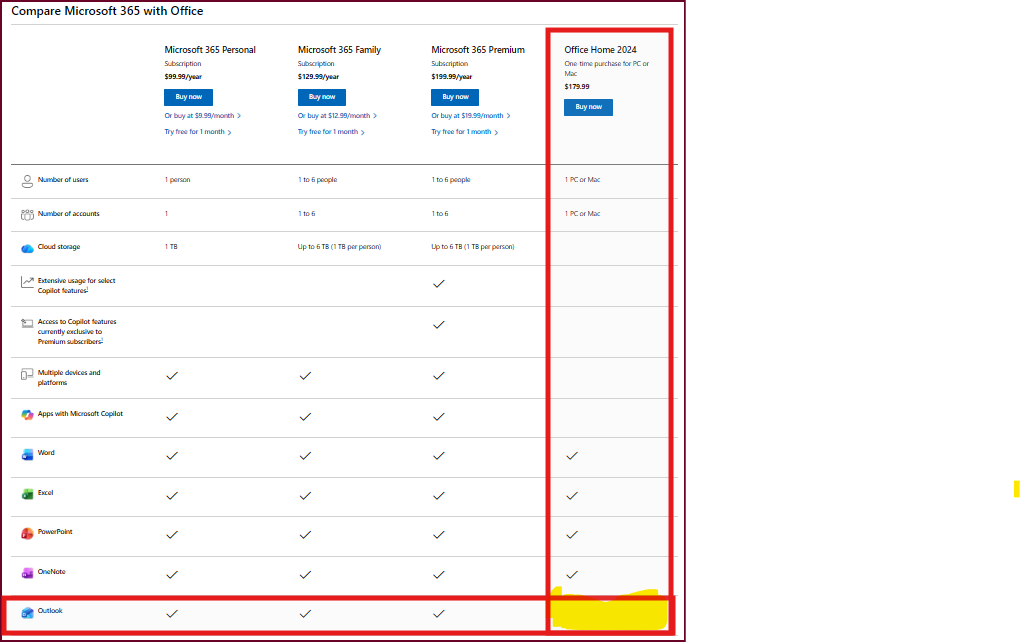This screenshot has height=642, width=1021.
Task: Click Family Number of users '1 to 6 people'
Action: tap(317, 180)
